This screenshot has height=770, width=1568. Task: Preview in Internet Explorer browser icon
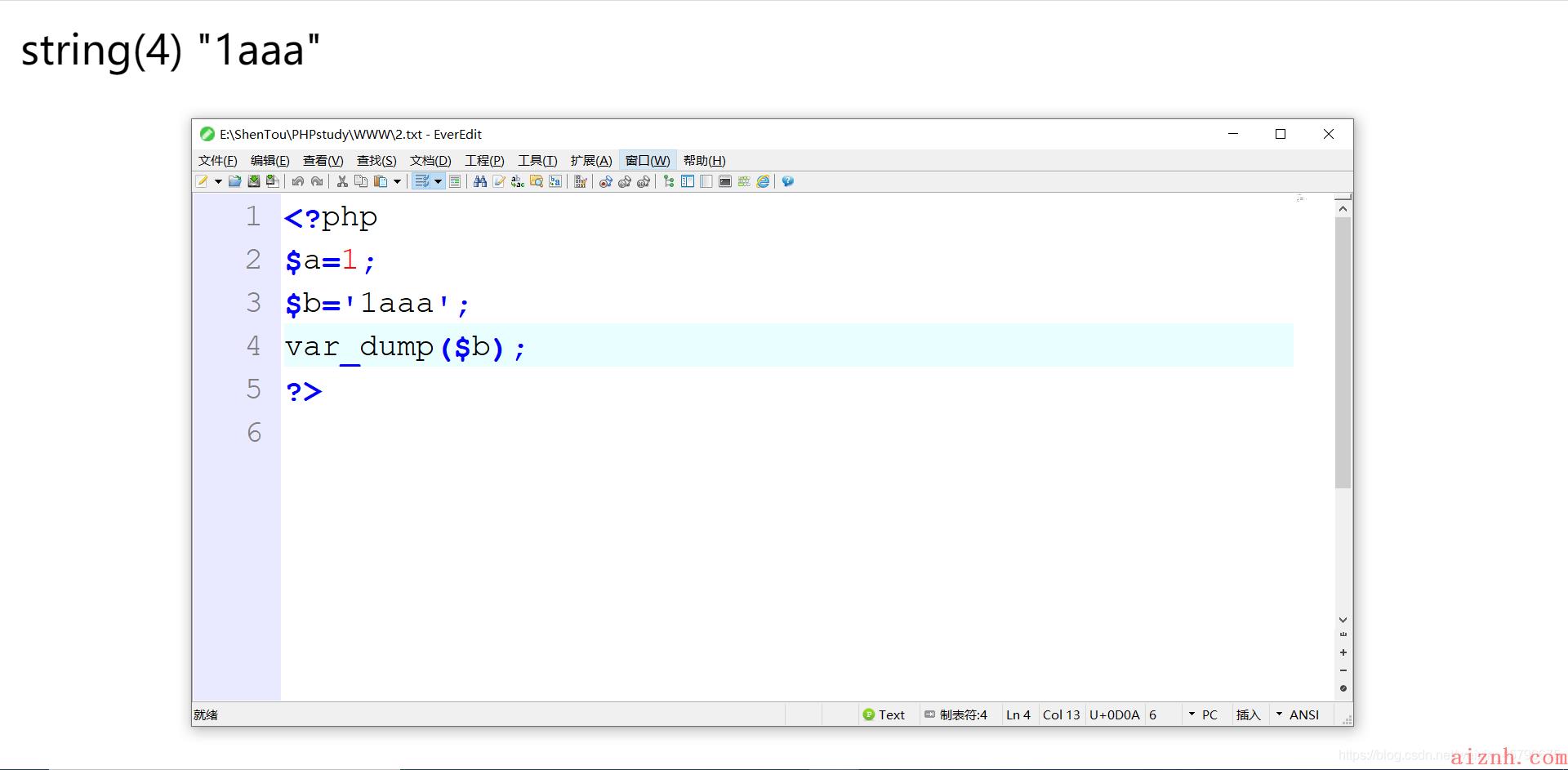pyautogui.click(x=763, y=181)
